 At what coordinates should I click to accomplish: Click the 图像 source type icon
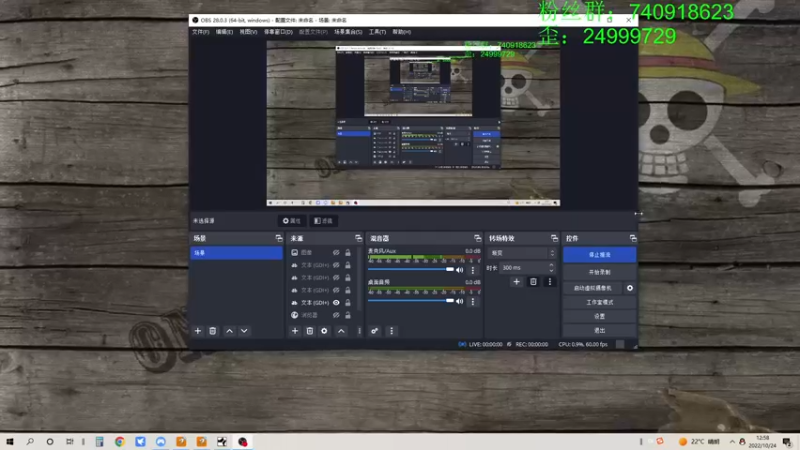tap(295, 253)
